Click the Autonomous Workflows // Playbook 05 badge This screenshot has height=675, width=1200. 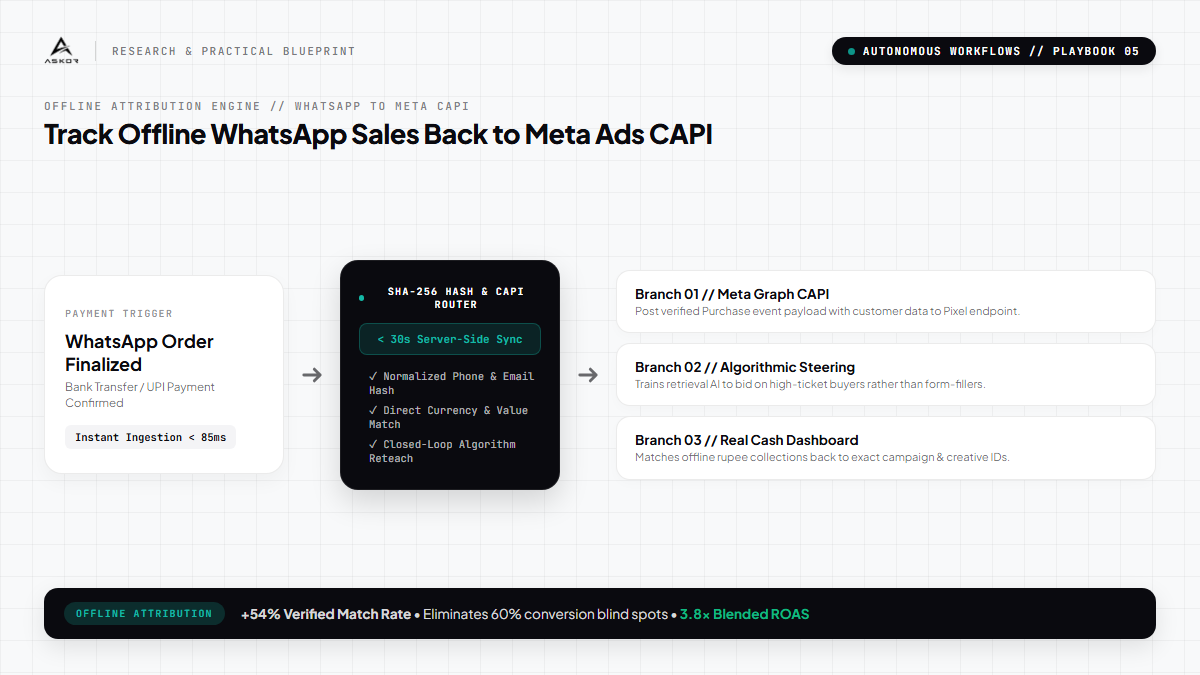point(994,51)
